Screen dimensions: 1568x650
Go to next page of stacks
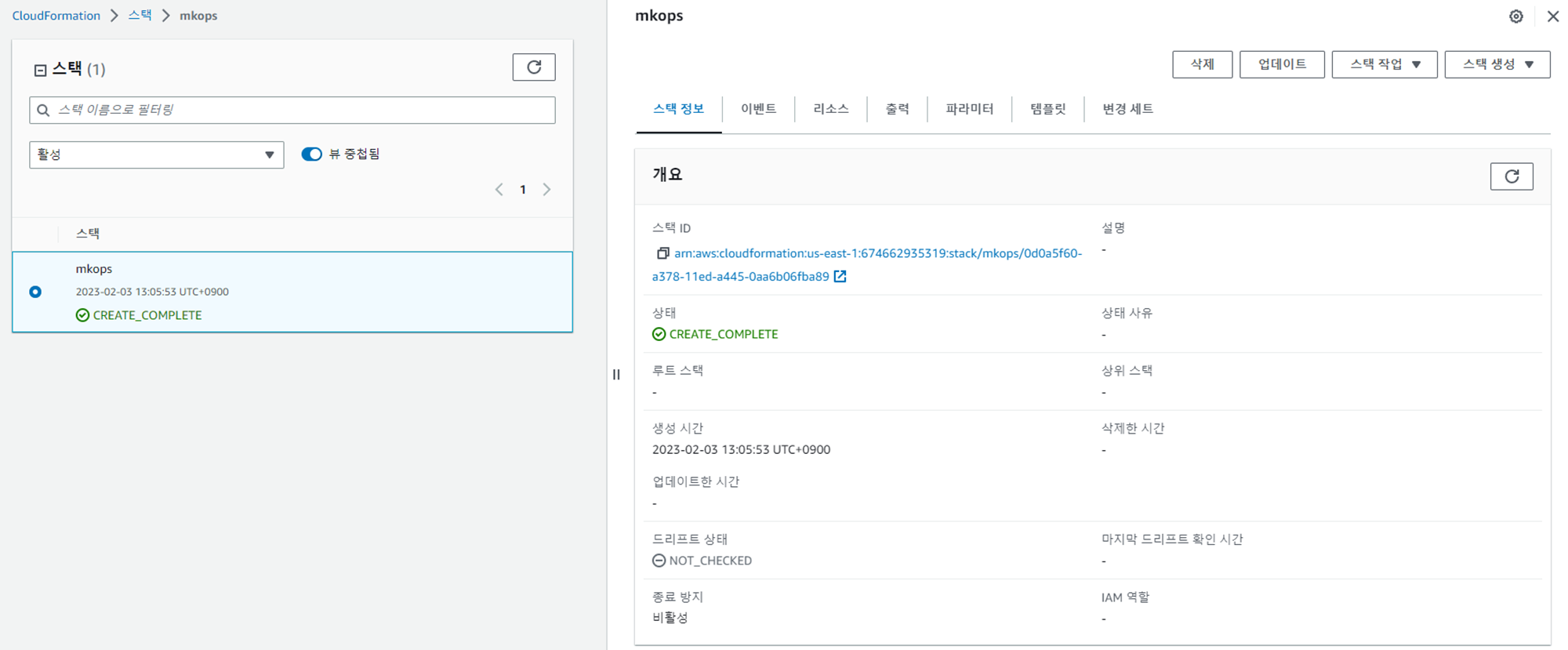tap(547, 190)
